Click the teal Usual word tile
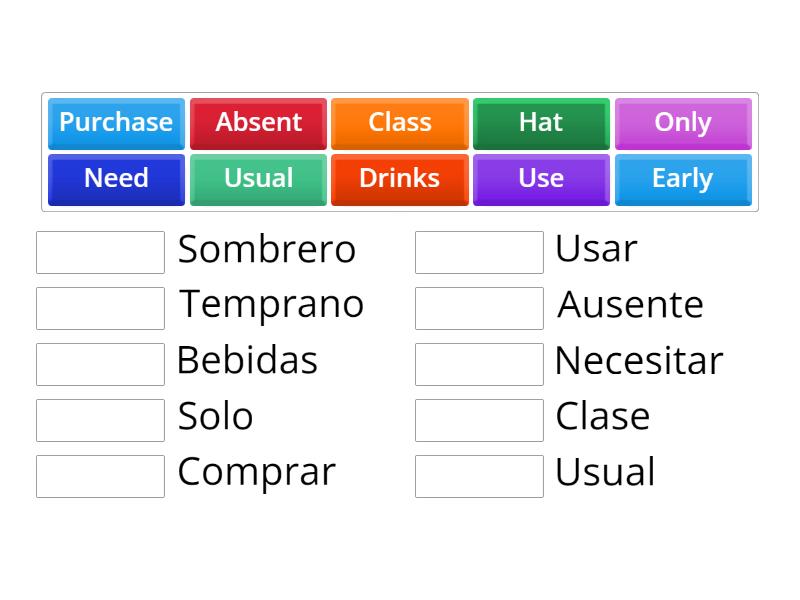 258,179
